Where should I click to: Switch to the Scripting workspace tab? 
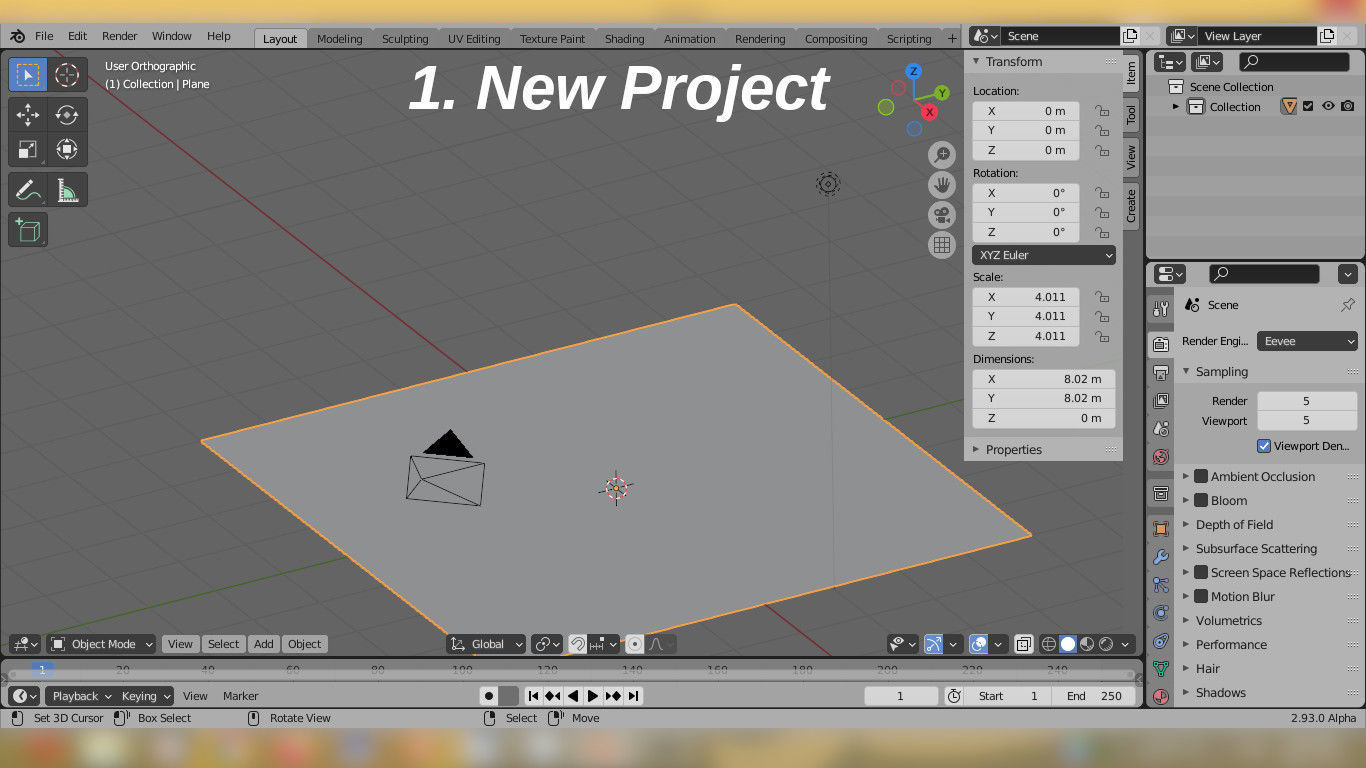(909, 39)
